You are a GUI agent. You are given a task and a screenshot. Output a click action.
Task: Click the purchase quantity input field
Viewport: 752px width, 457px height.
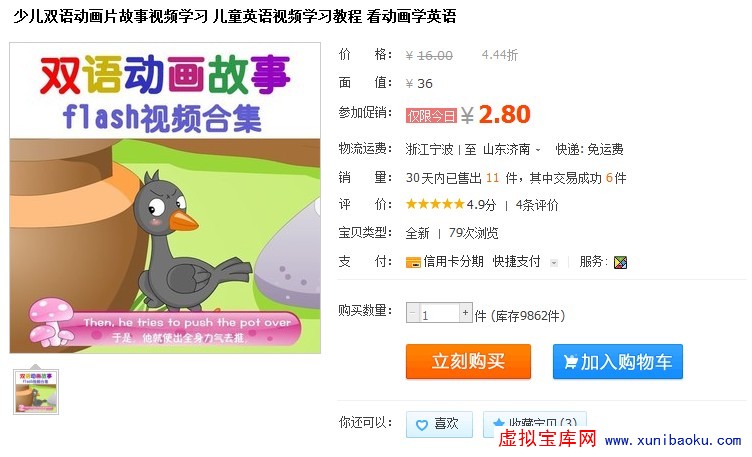[x=439, y=313]
